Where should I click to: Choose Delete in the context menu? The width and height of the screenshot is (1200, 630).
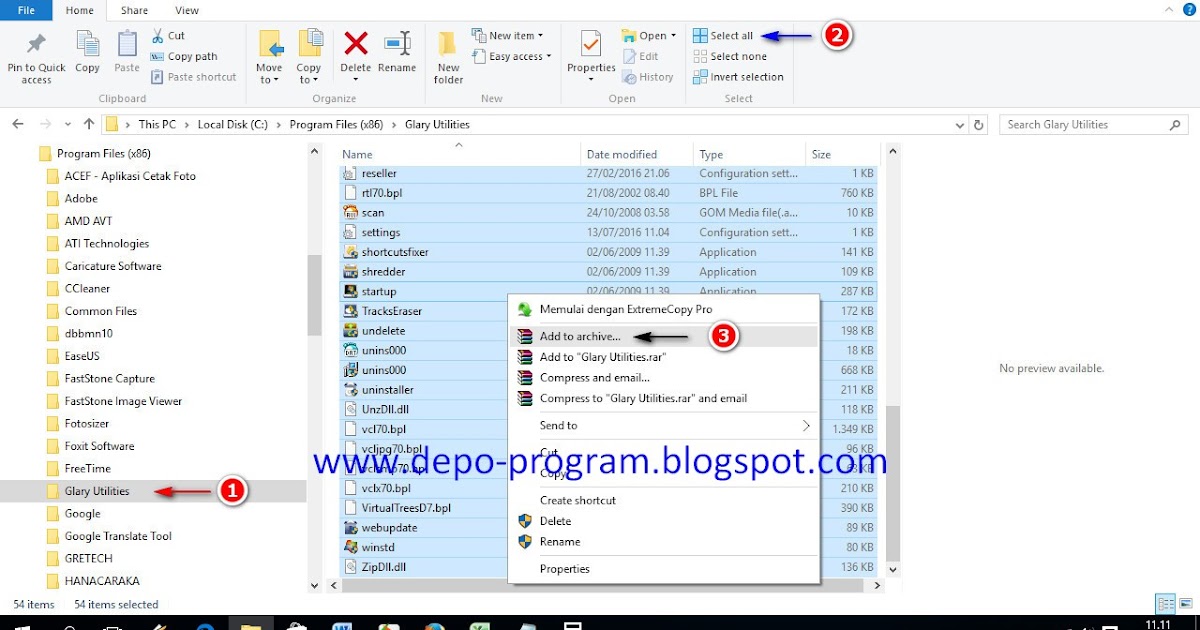pos(664,521)
